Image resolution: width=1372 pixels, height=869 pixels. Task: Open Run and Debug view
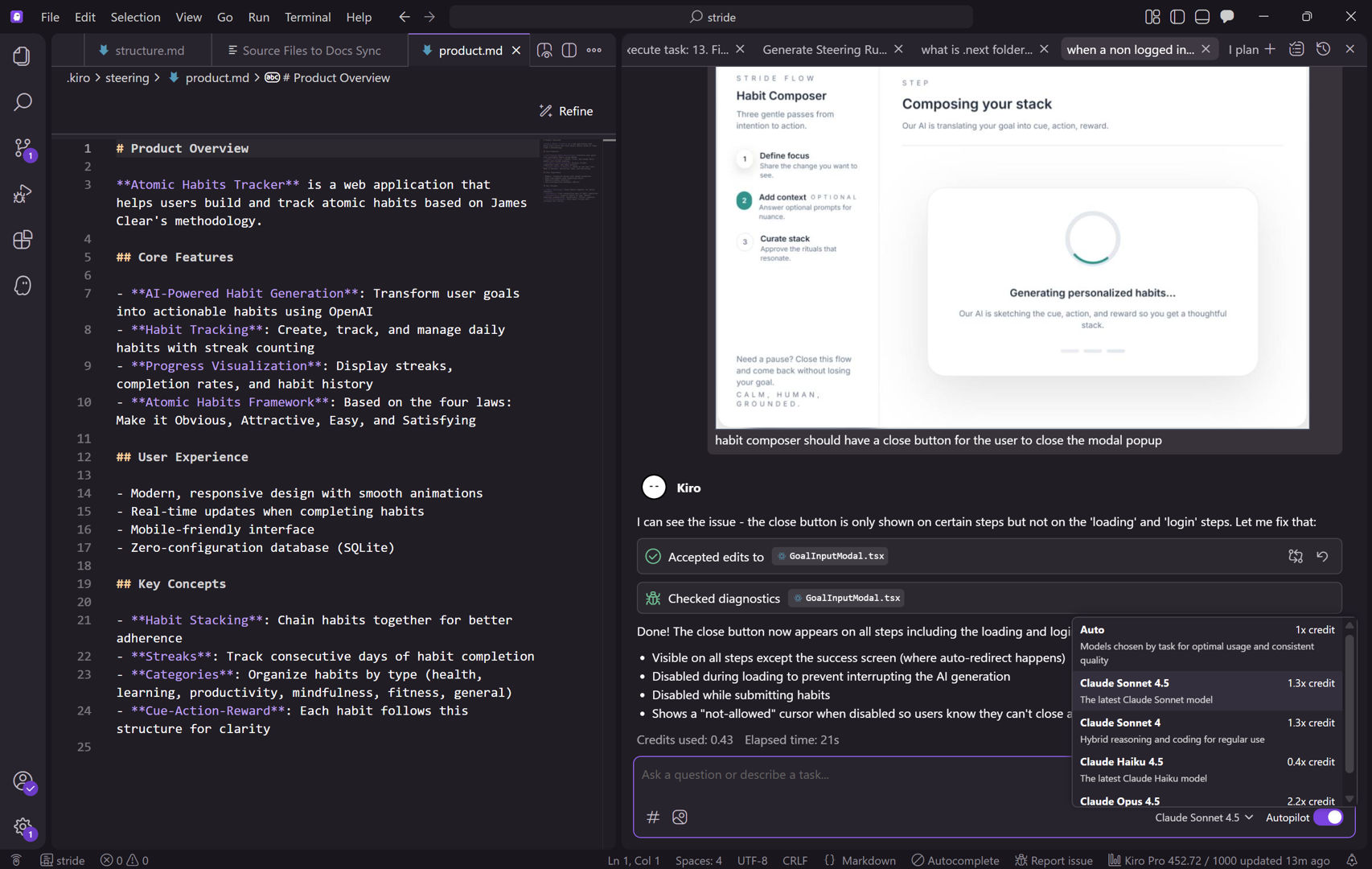23,194
